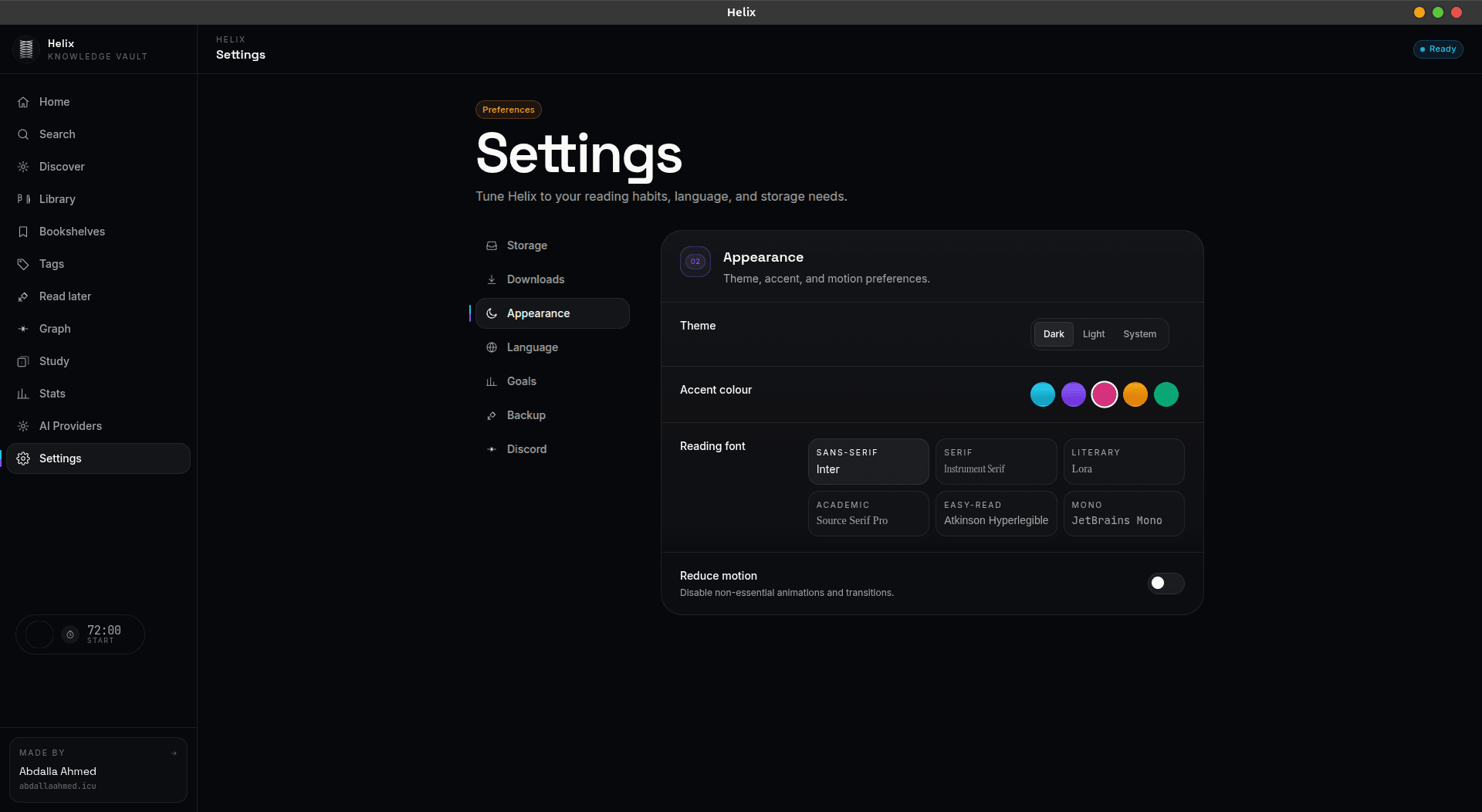Viewport: 1482px width, 812px height.
Task: Click the Home icon in the sidebar
Action: (23, 102)
